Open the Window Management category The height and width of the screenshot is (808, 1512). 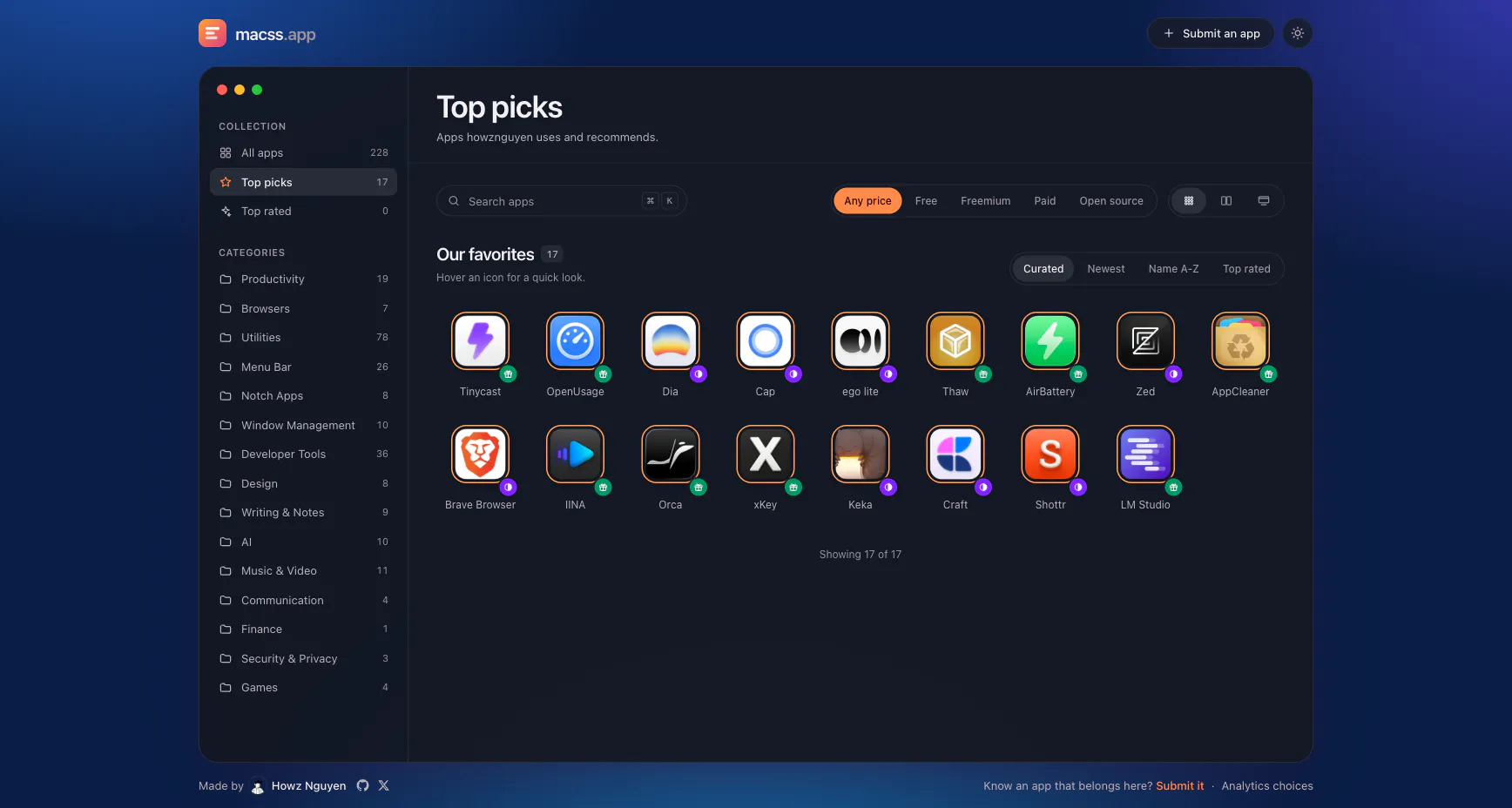point(303,425)
